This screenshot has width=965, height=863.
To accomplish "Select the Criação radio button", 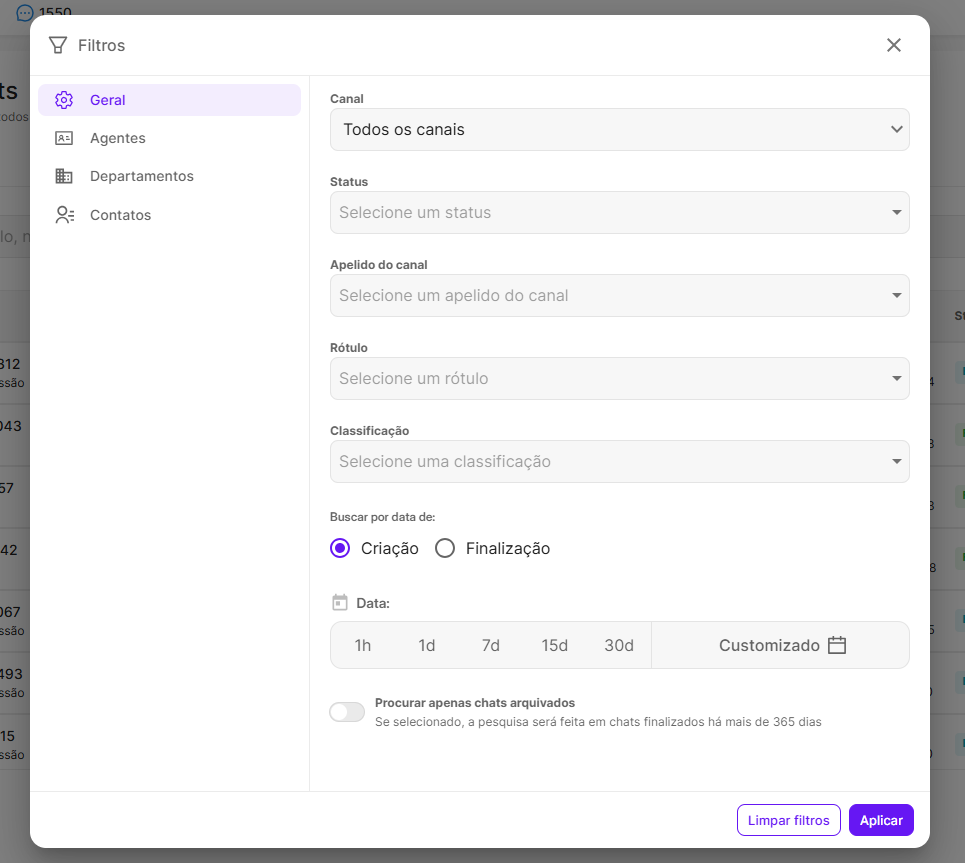I will pos(340,548).
